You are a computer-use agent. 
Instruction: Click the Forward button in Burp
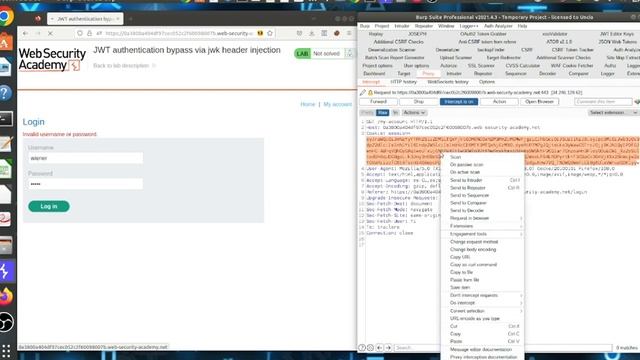coord(378,102)
